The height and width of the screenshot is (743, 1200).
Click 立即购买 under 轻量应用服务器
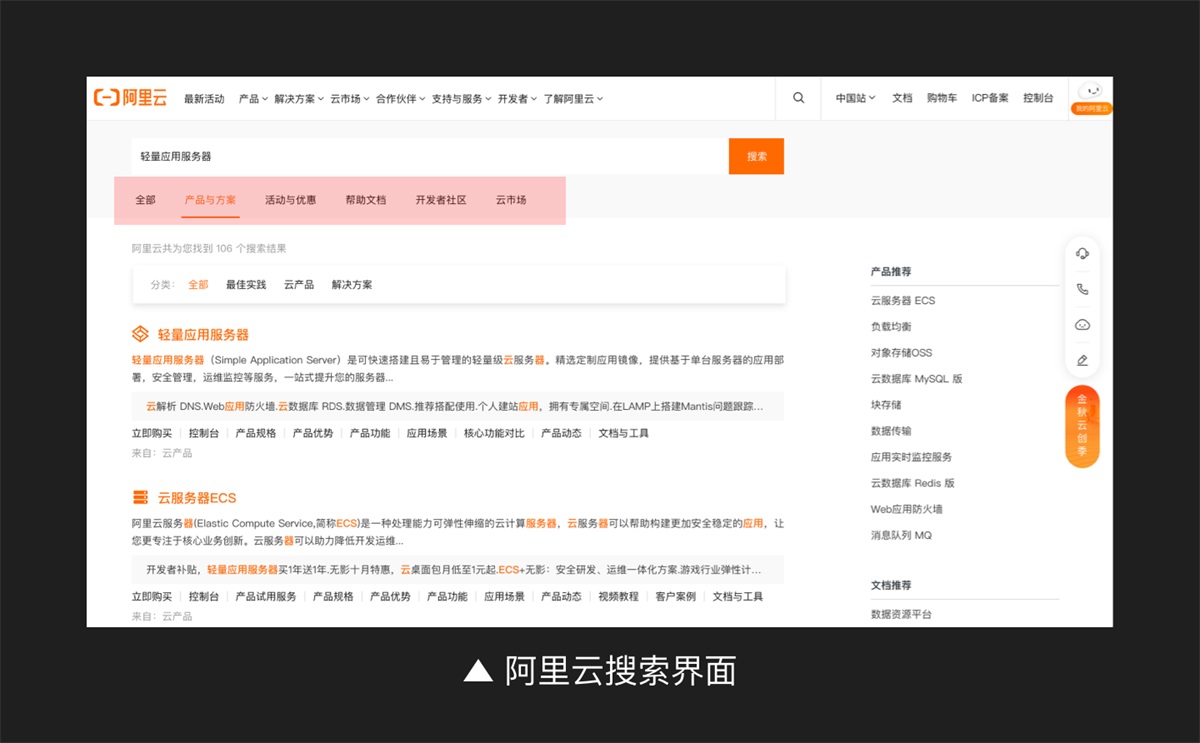pos(152,433)
